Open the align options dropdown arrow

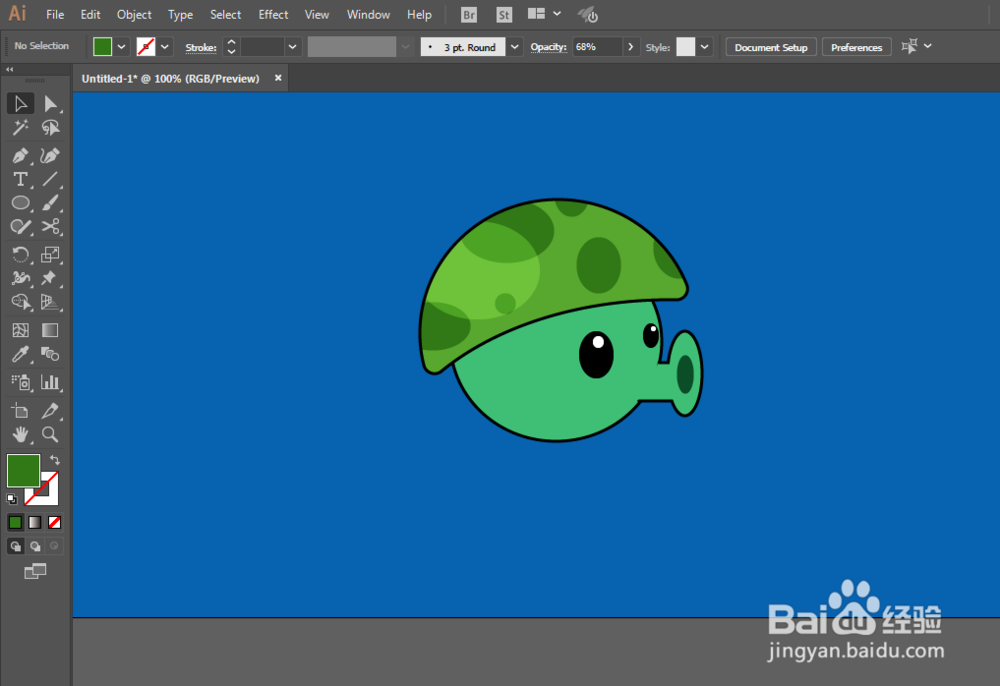[x=928, y=46]
